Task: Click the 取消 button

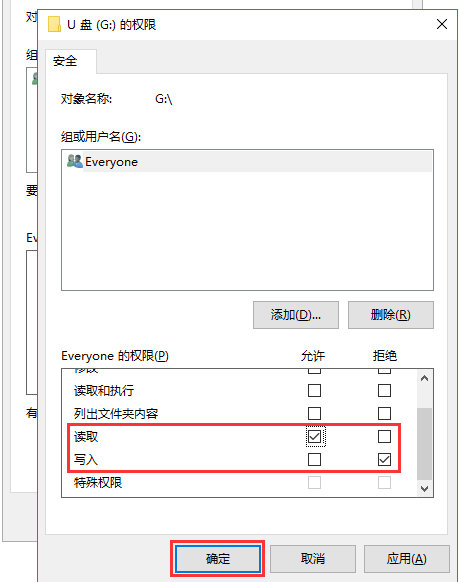Action: tap(313, 558)
